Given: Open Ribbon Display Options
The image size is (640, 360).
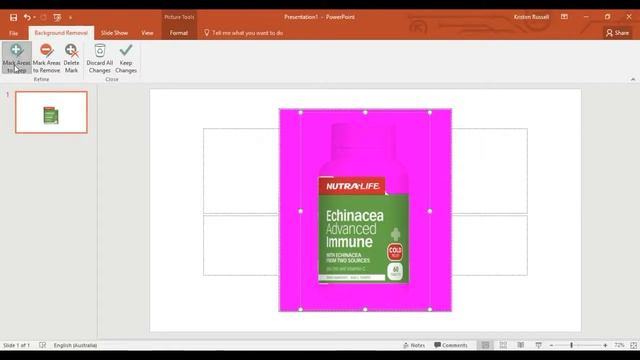Looking at the screenshot, I should (564, 17).
